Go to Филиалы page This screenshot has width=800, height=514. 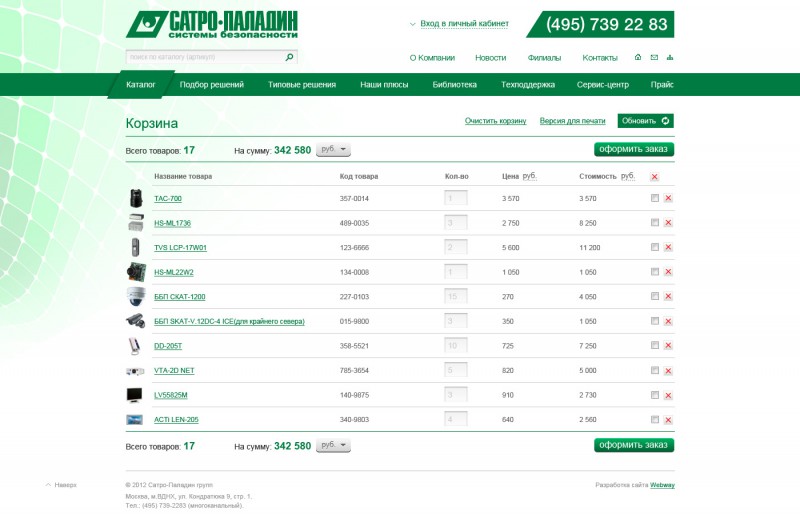click(x=544, y=58)
